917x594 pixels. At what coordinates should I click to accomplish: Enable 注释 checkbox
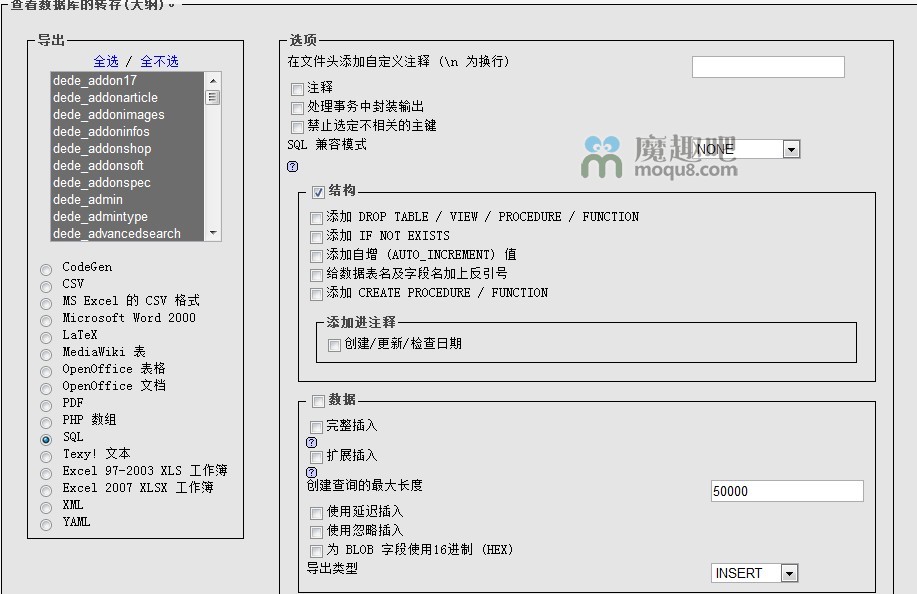coord(297,89)
